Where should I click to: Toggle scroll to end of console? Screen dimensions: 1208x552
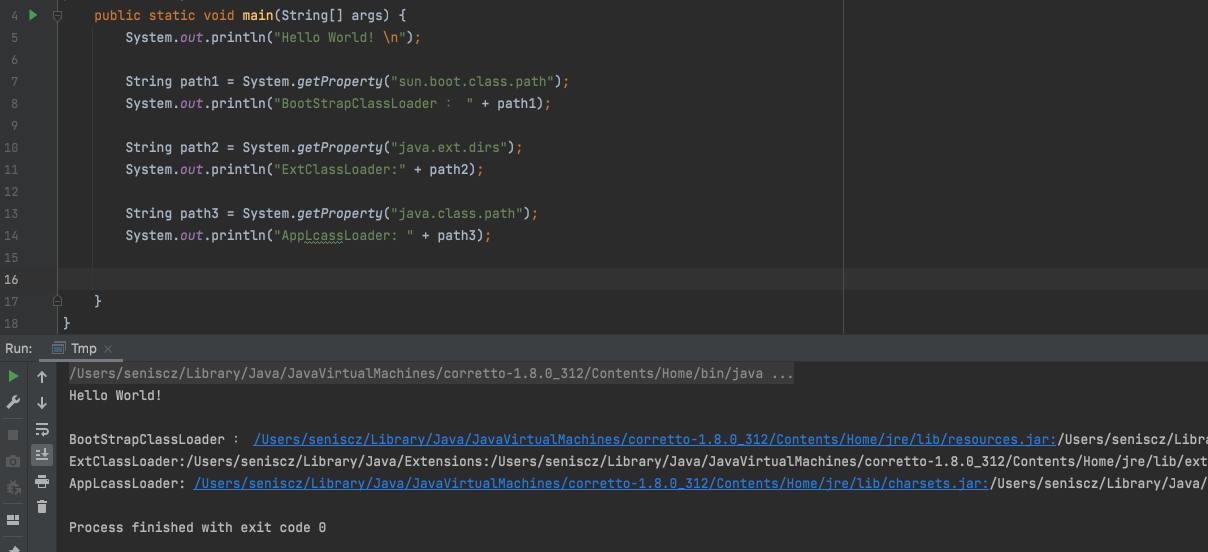[42, 455]
